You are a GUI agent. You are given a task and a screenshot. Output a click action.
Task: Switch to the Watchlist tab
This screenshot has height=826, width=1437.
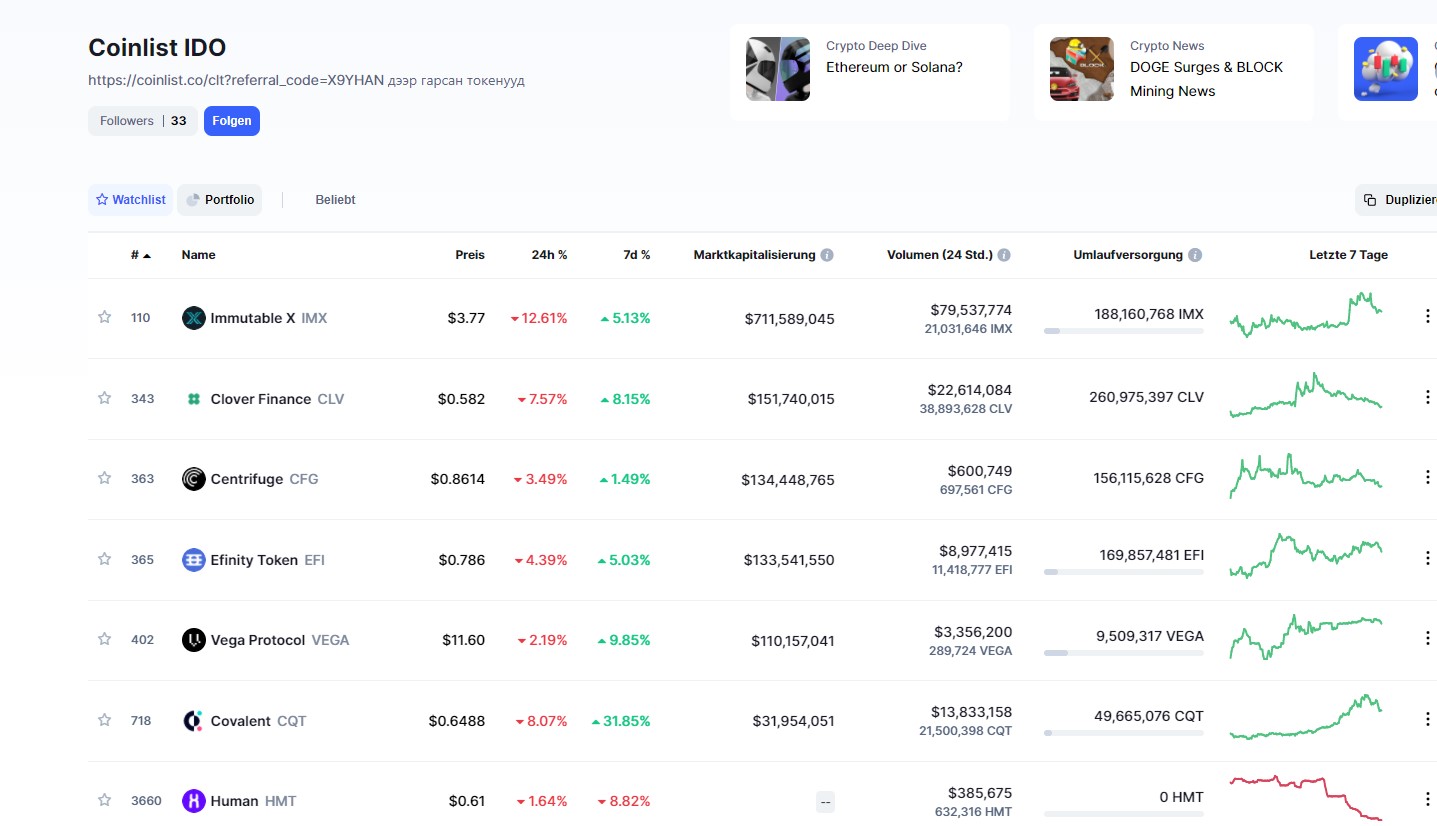130,200
